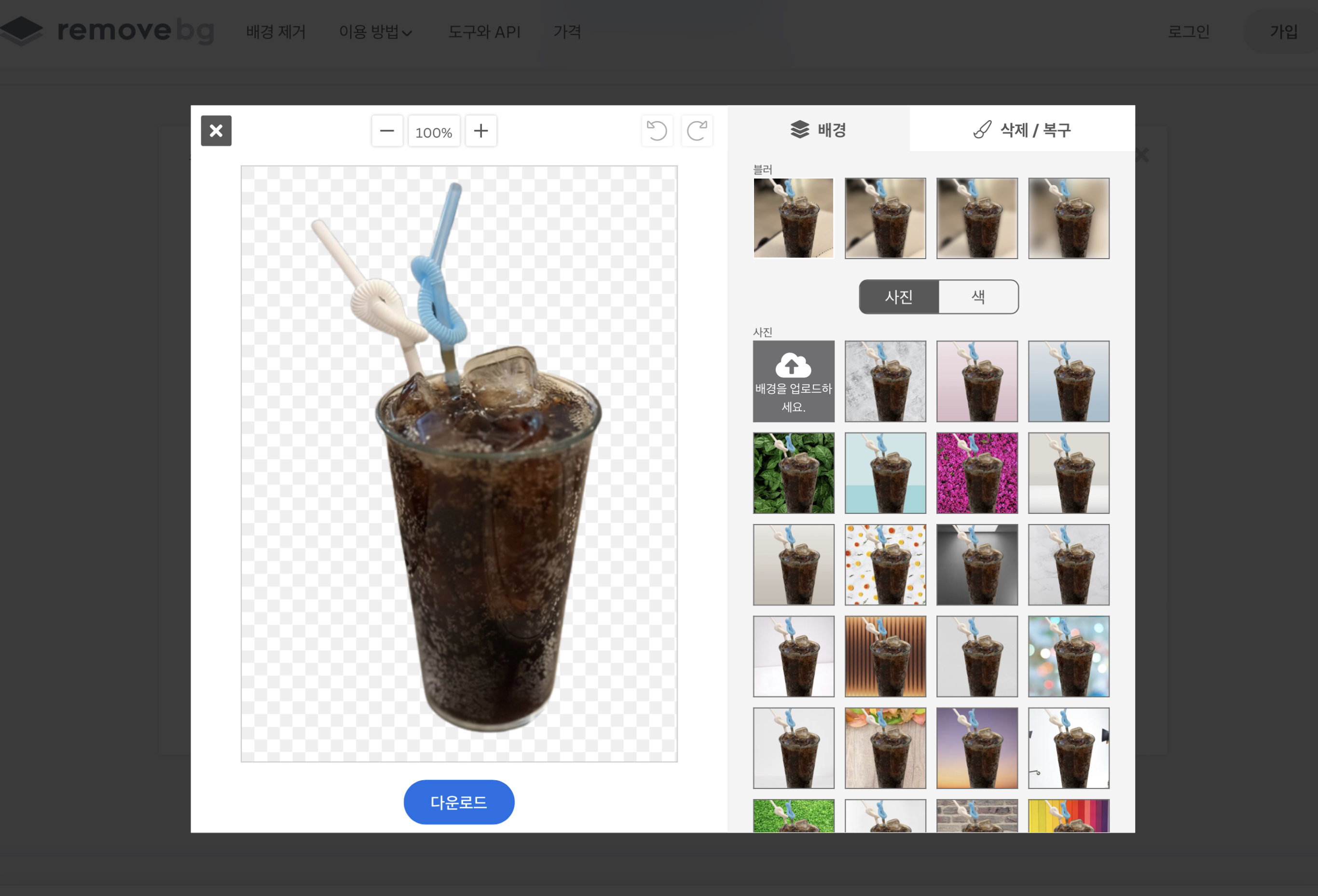Image resolution: width=1318 pixels, height=896 pixels.
Task: Click the 로그인 link
Action: click(1189, 32)
